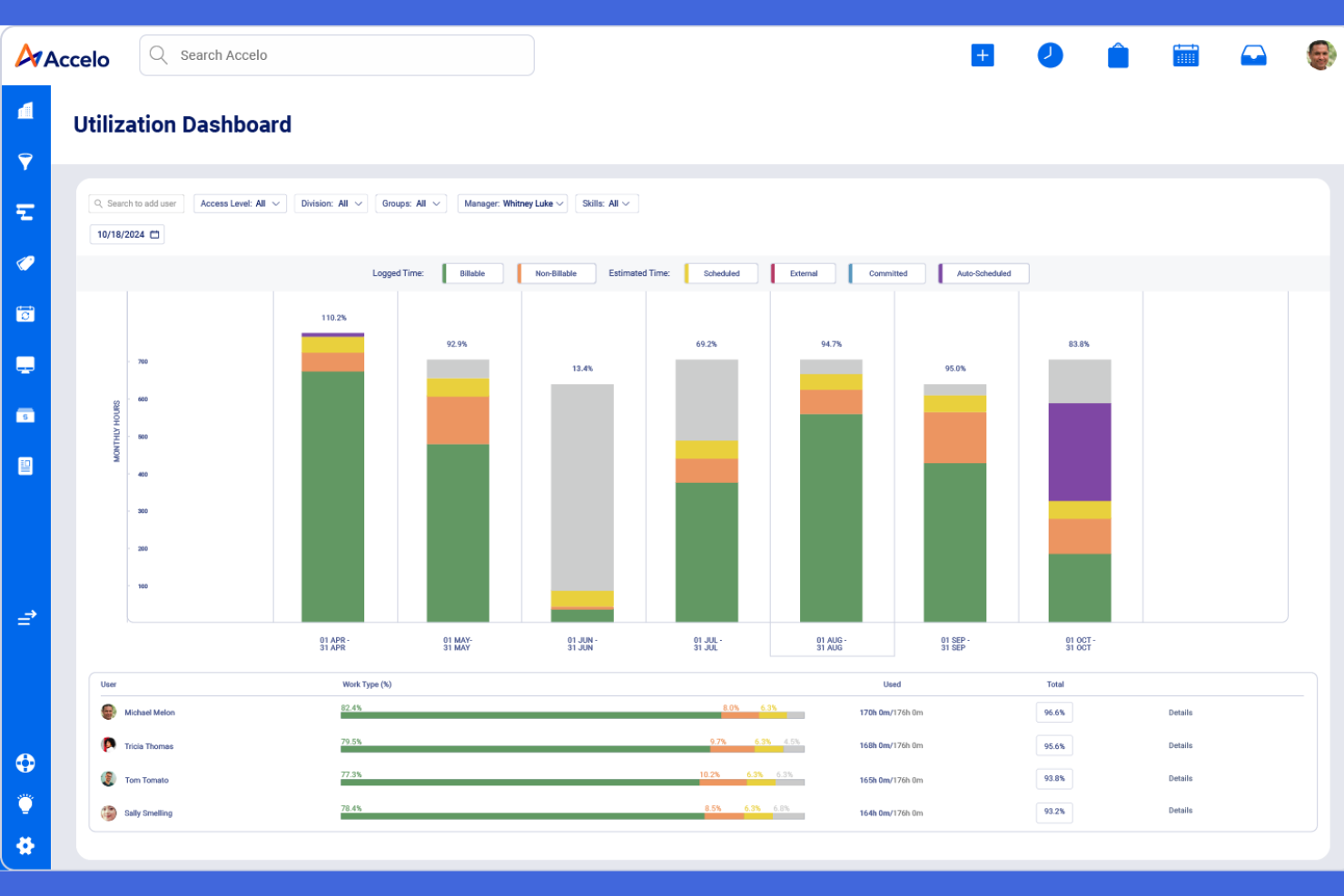Open the settings gear icon in sidebar
The image size is (1344, 896).
(x=25, y=846)
